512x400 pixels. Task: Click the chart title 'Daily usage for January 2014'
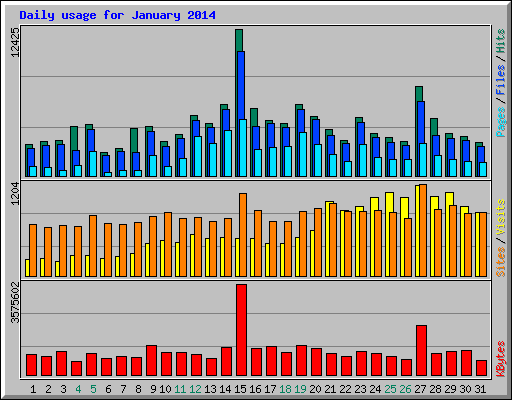117,15
